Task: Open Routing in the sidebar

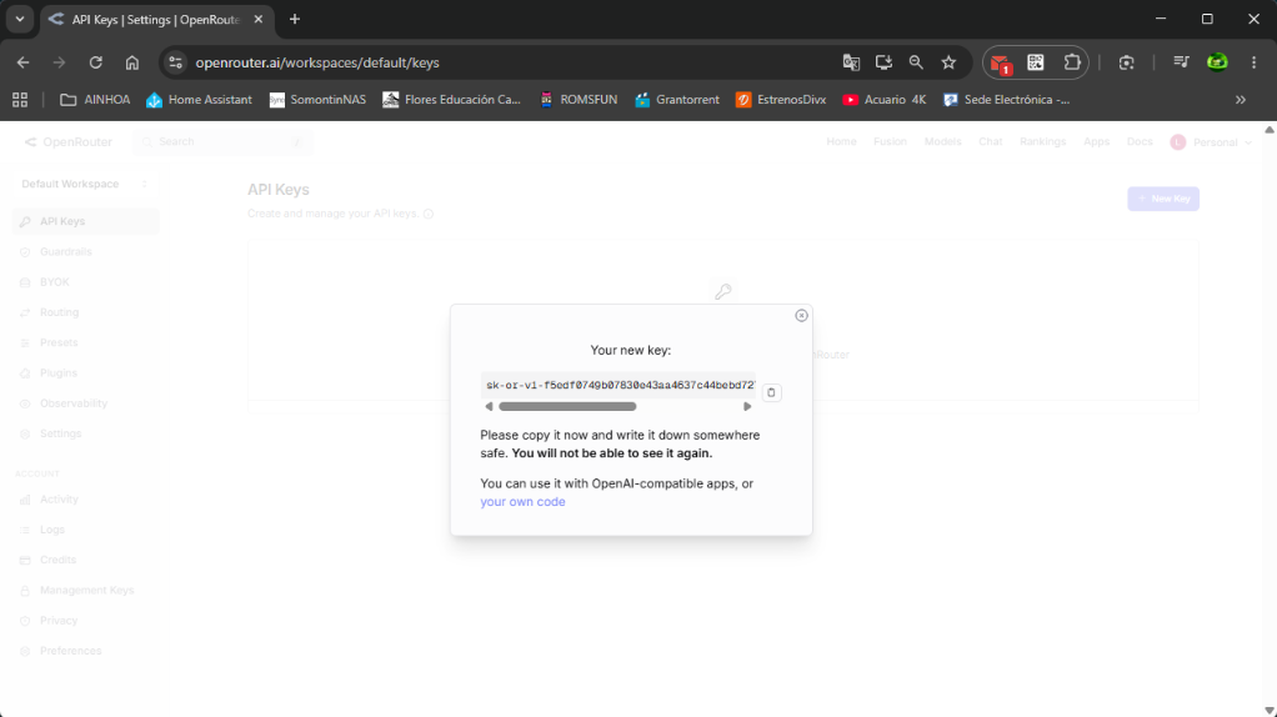Action: tap(59, 312)
